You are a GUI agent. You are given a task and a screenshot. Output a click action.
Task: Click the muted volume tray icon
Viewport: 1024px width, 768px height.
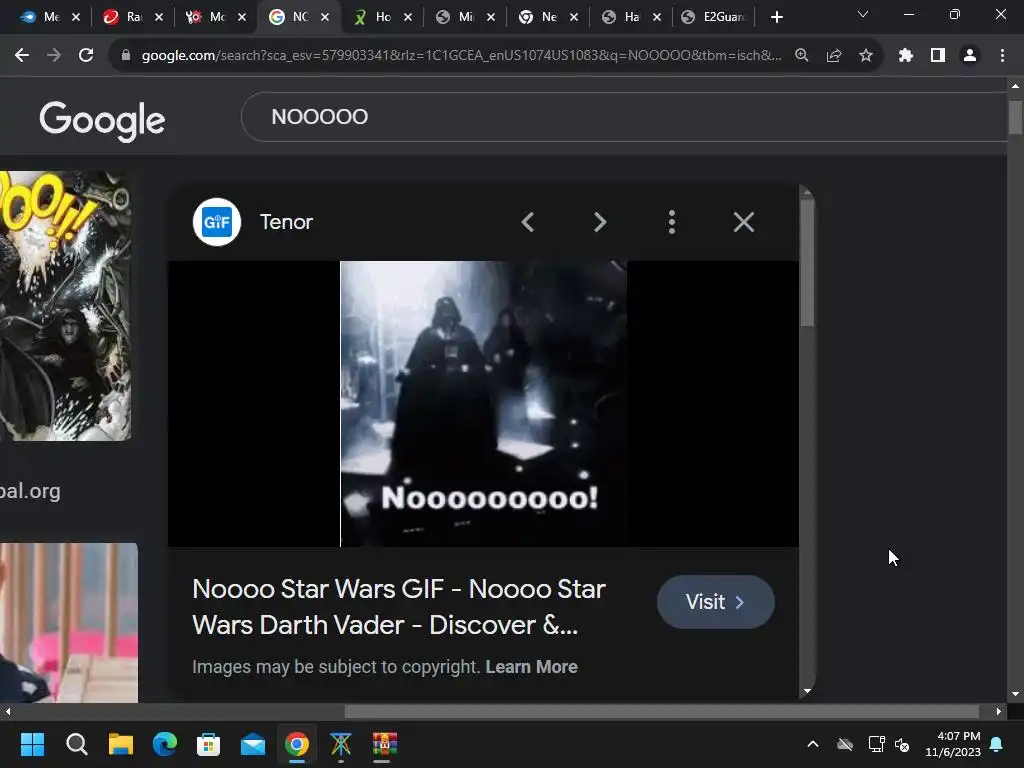pos(903,744)
